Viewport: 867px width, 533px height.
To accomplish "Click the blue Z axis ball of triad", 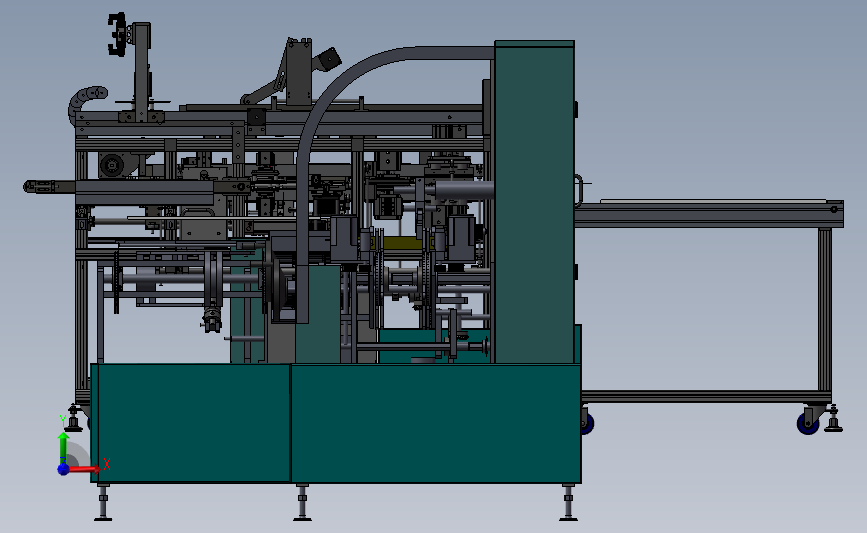I will [63, 469].
